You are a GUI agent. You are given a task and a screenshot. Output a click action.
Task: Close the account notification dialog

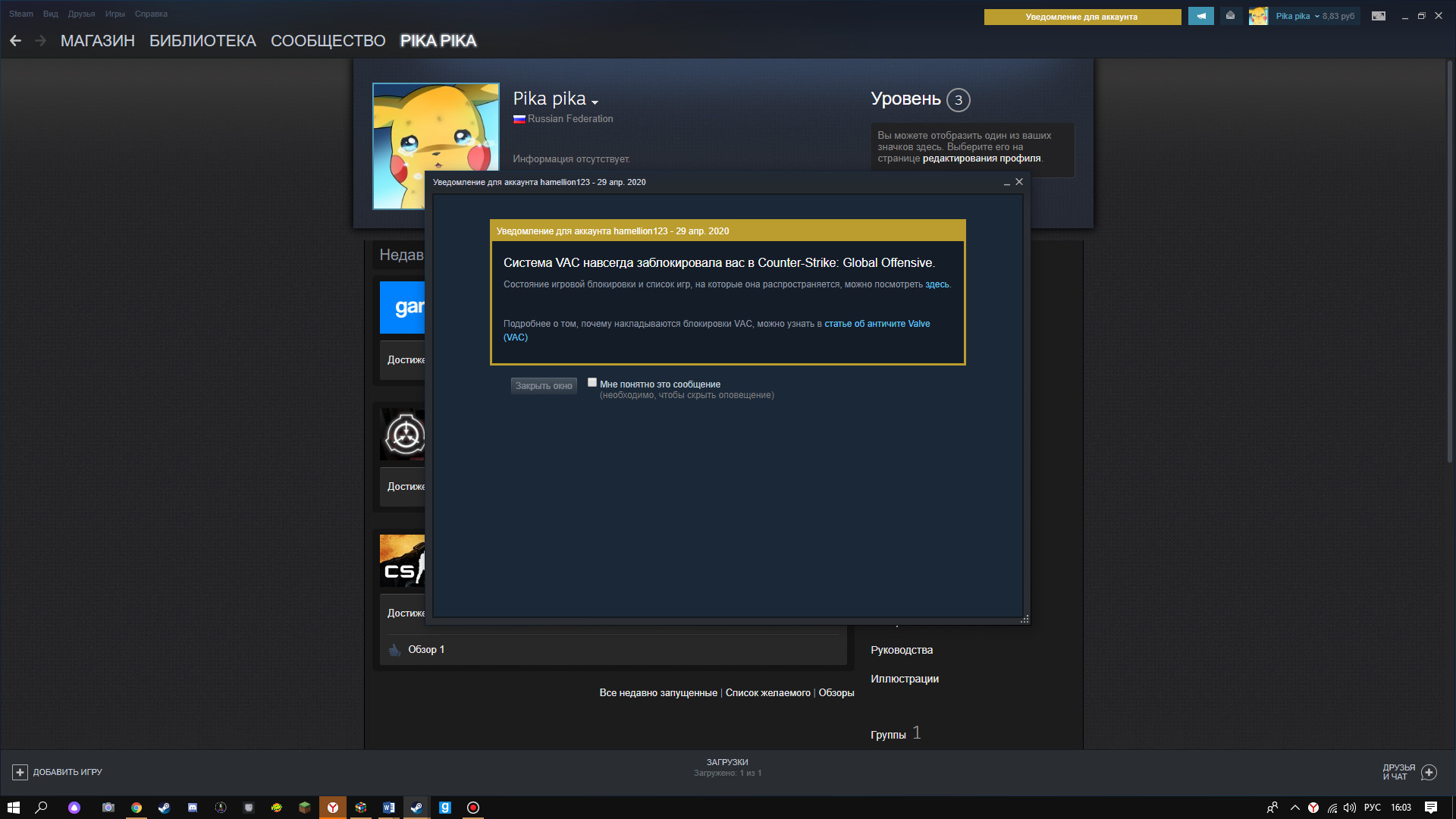[1019, 182]
